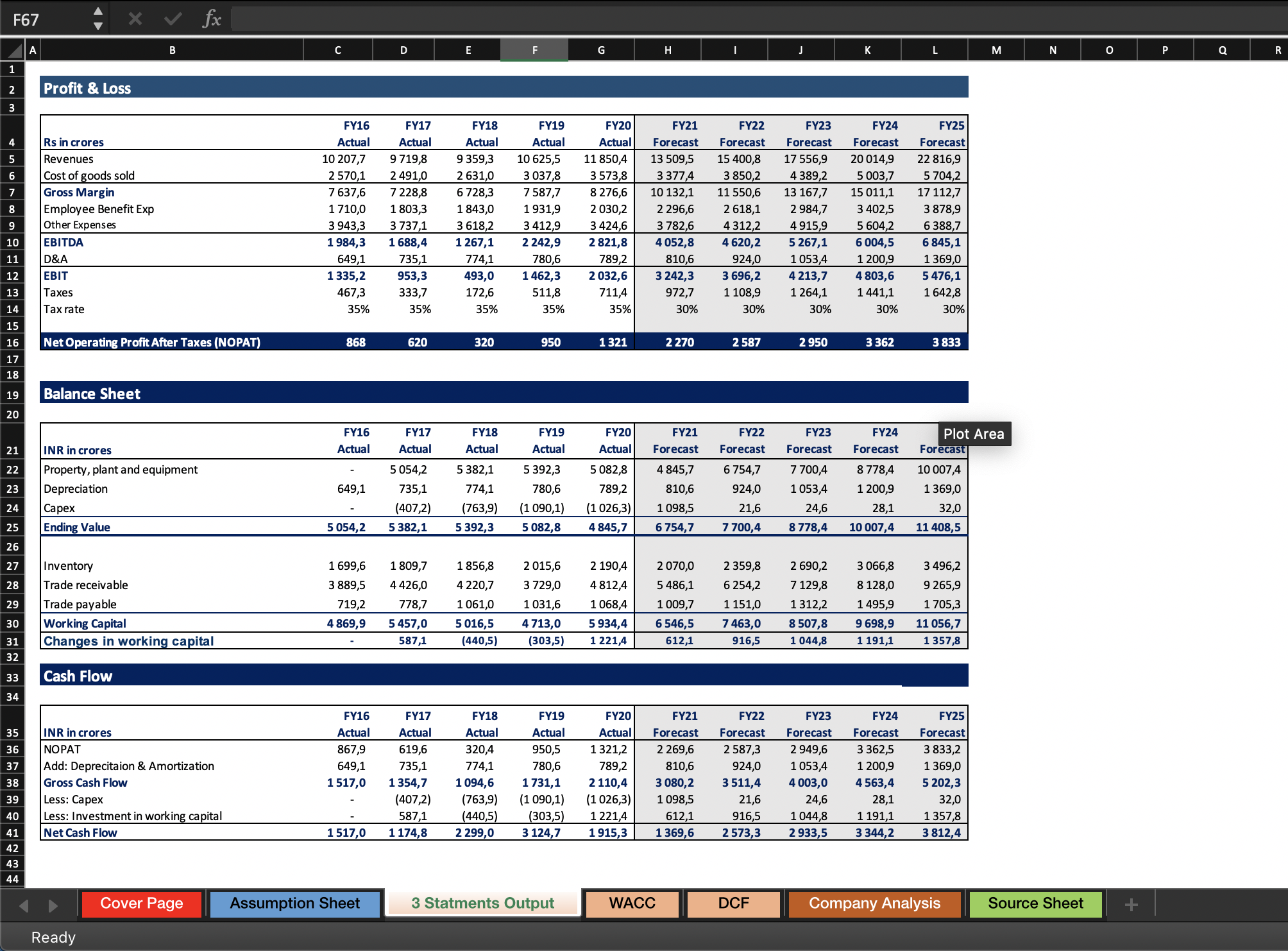Add a new sheet with plus icon
The height and width of the screenshot is (951, 1288).
point(1131,904)
